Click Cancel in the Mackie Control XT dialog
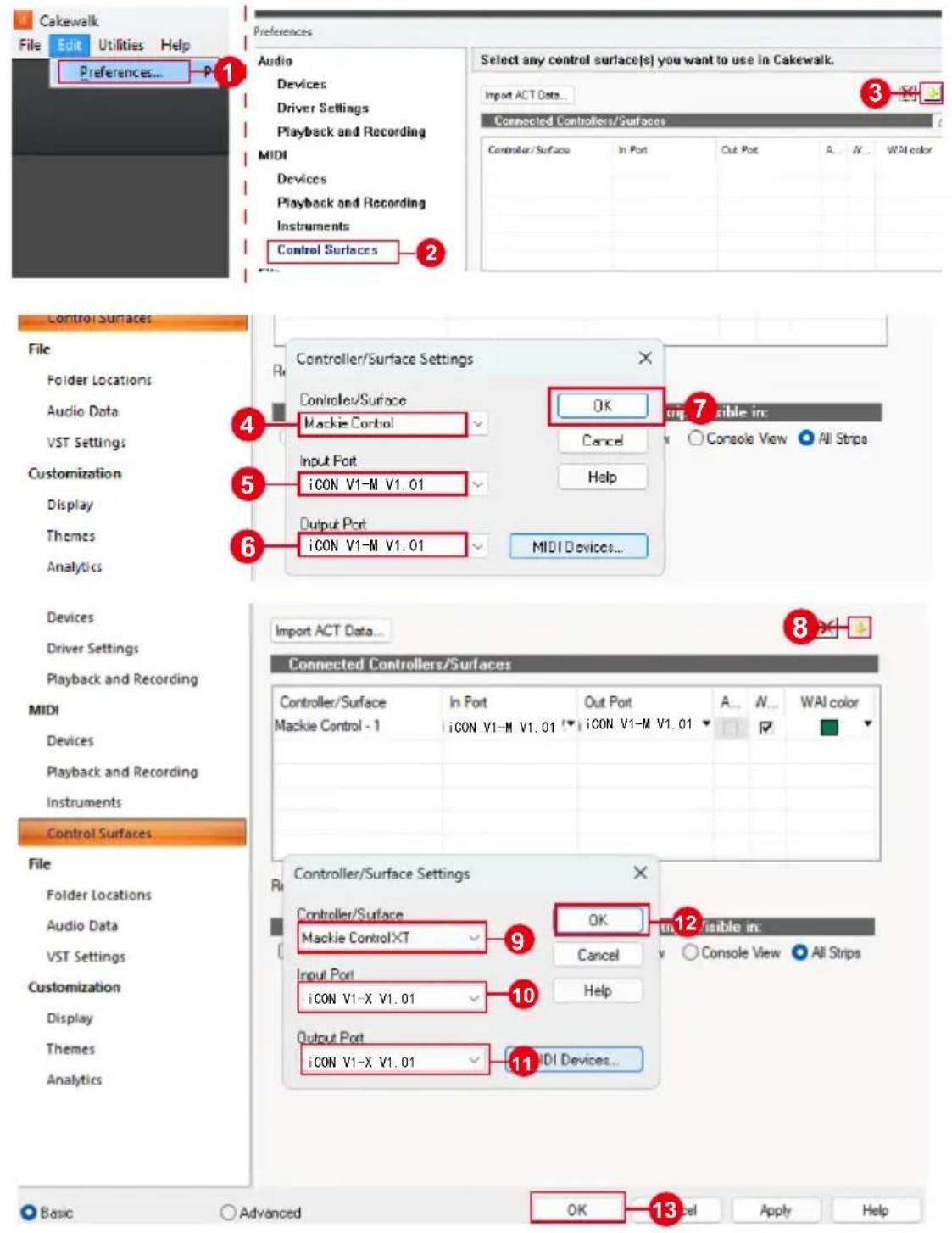Image resolution: width=952 pixels, height=1233 pixels. (598, 955)
